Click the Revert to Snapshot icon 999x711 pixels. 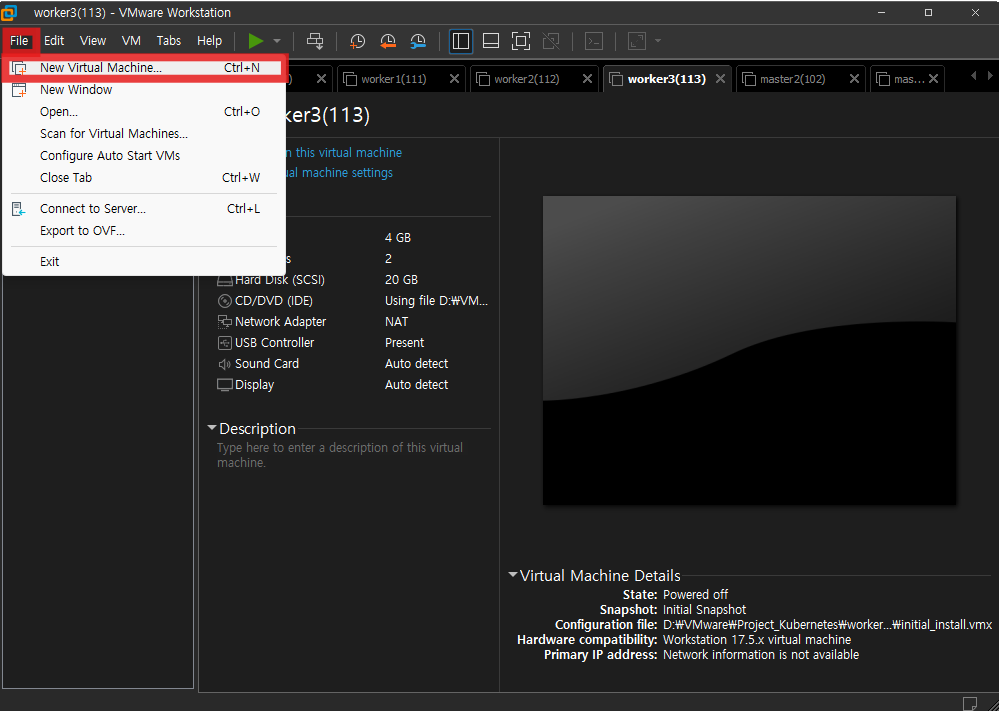(387, 41)
